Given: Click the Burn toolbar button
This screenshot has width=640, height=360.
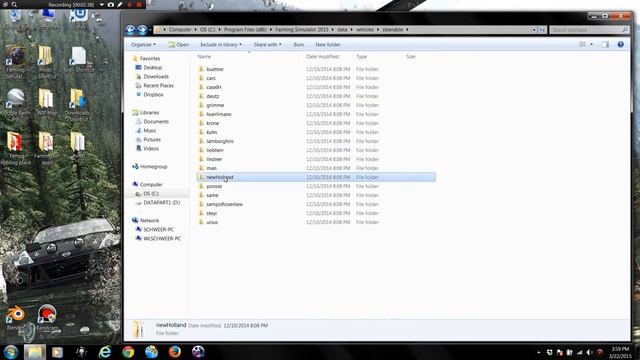Looking at the screenshot, I should [x=298, y=44].
